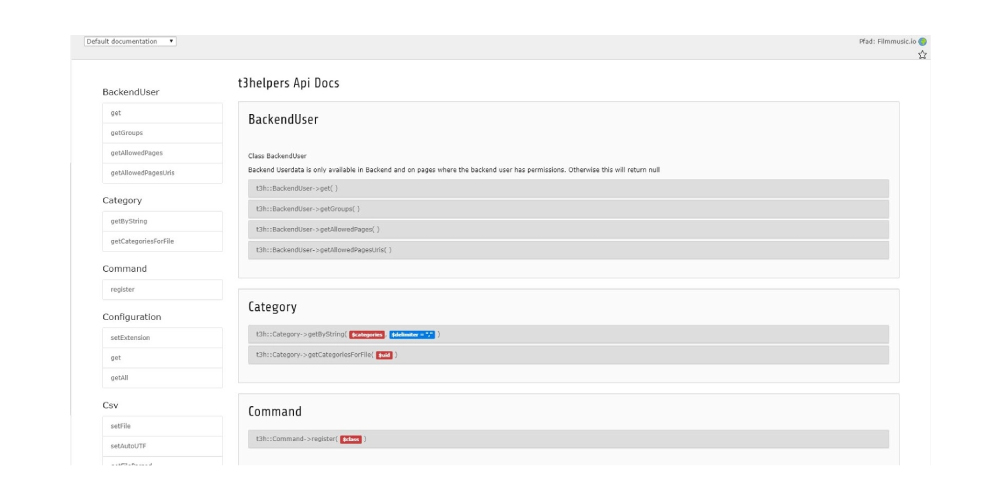Click the red $class parameter badge
The width and height of the screenshot is (1001, 500).
(350, 439)
